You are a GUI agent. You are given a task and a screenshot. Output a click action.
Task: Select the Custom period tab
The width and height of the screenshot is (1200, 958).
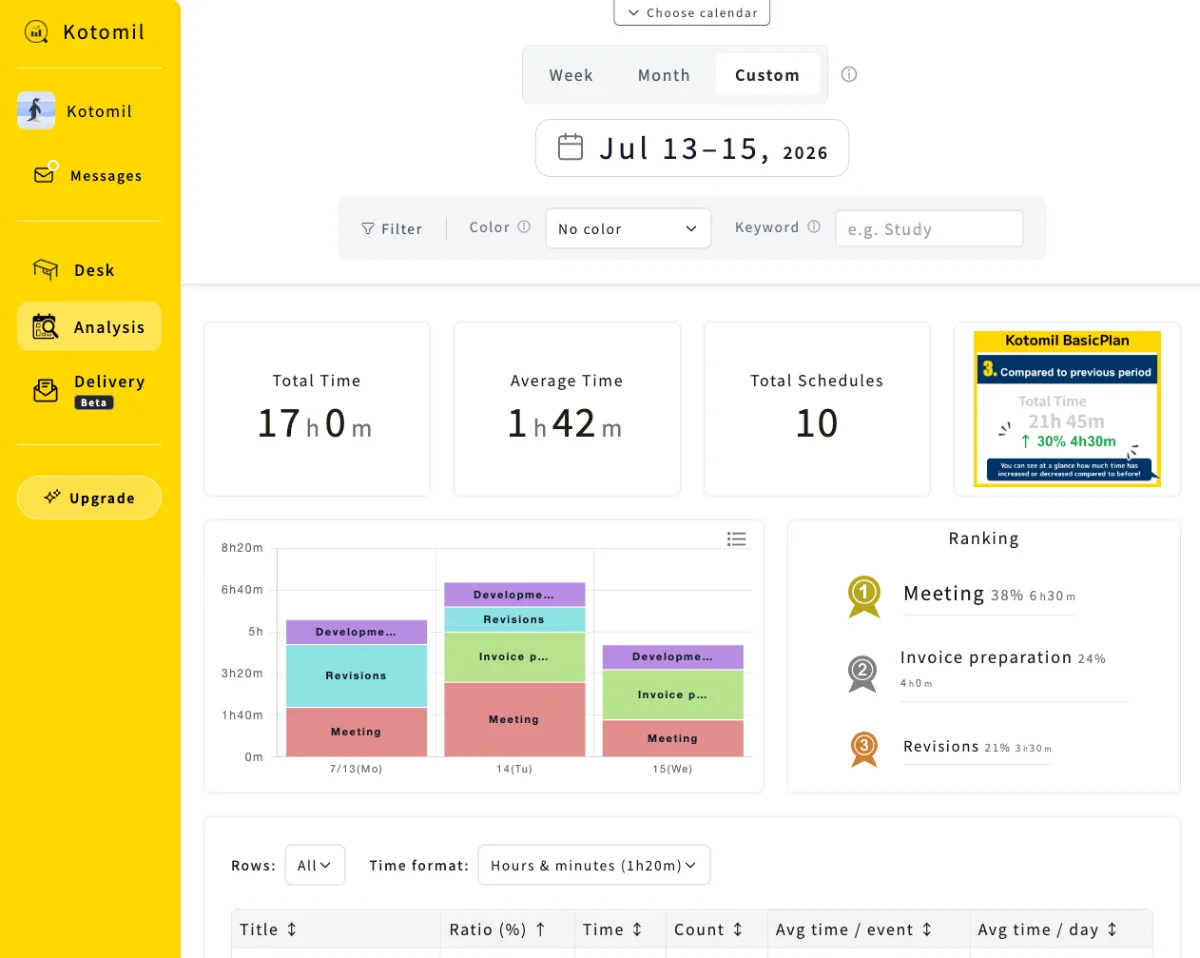point(767,75)
